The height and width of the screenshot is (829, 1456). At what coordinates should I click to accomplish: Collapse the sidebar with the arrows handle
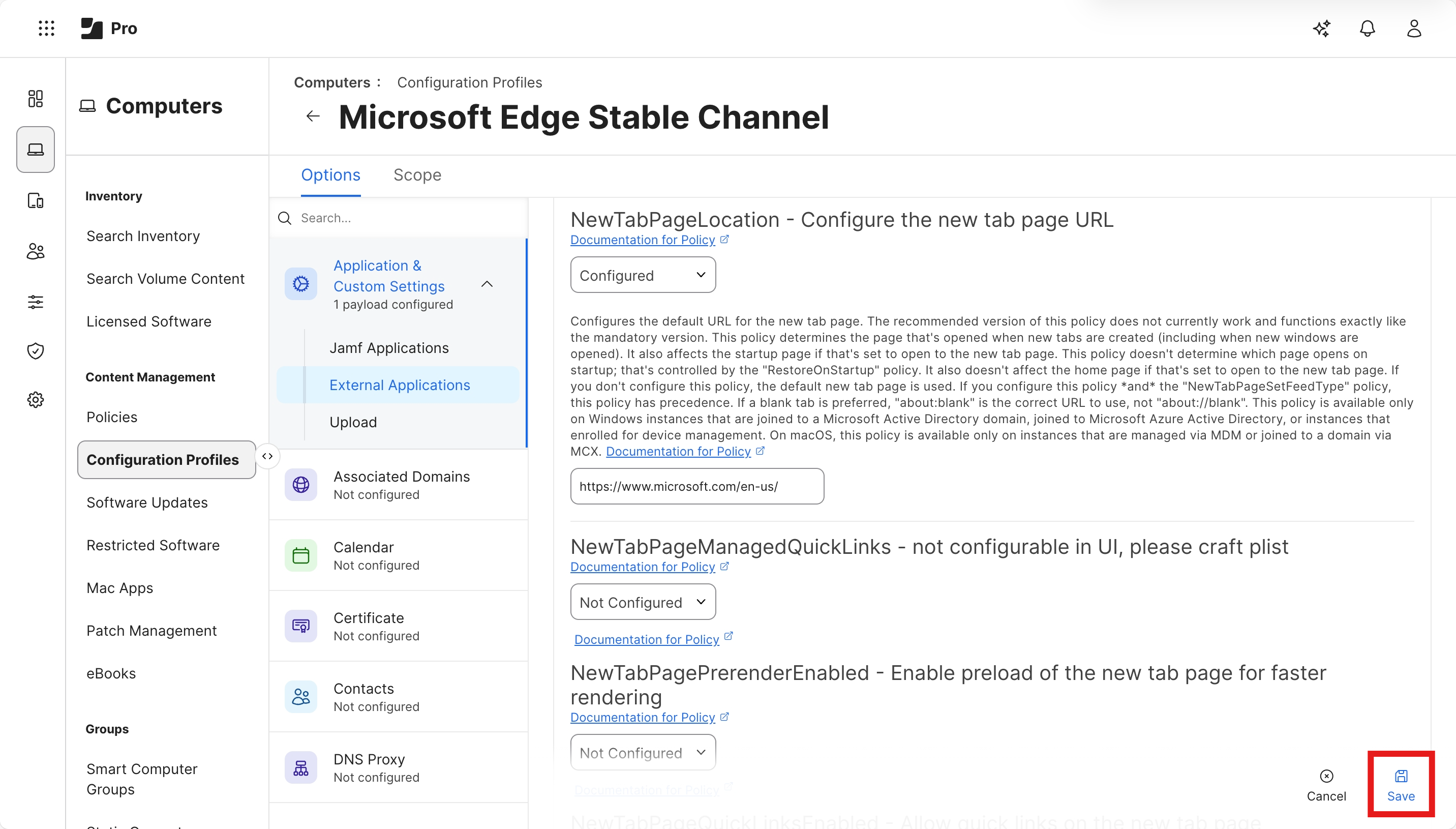[267, 457]
